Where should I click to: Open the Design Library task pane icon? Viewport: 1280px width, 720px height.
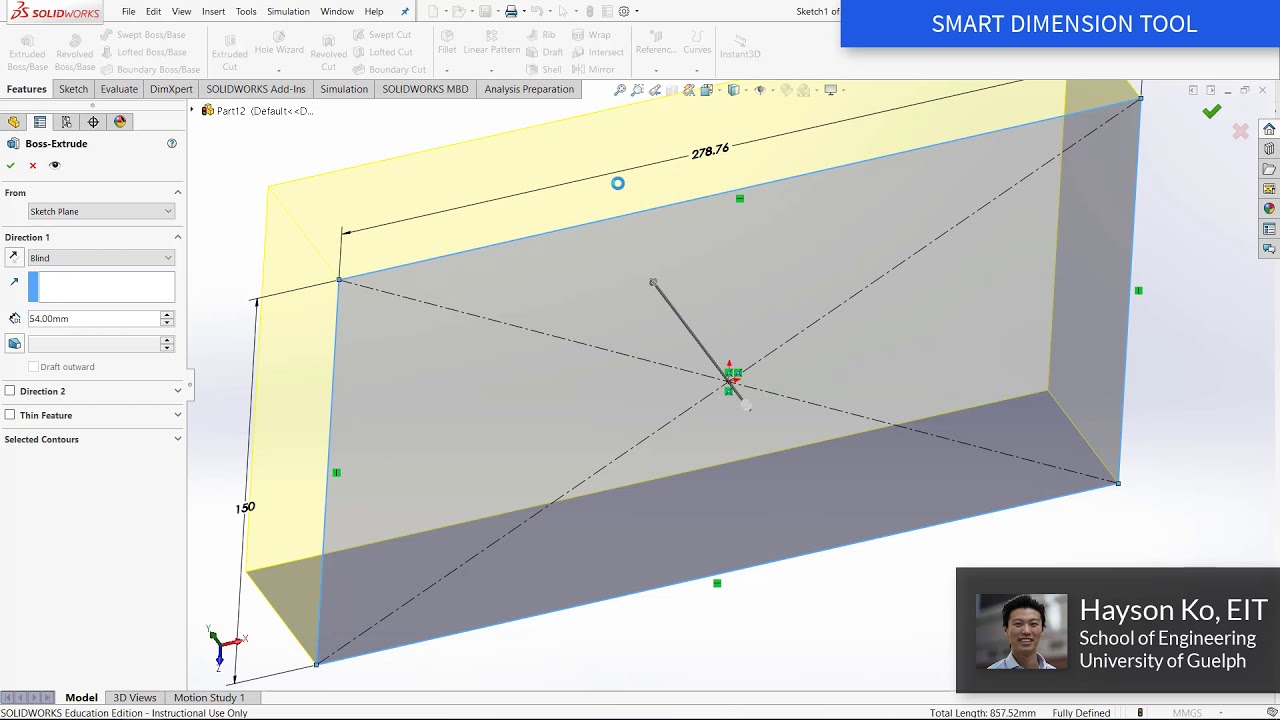(1269, 149)
